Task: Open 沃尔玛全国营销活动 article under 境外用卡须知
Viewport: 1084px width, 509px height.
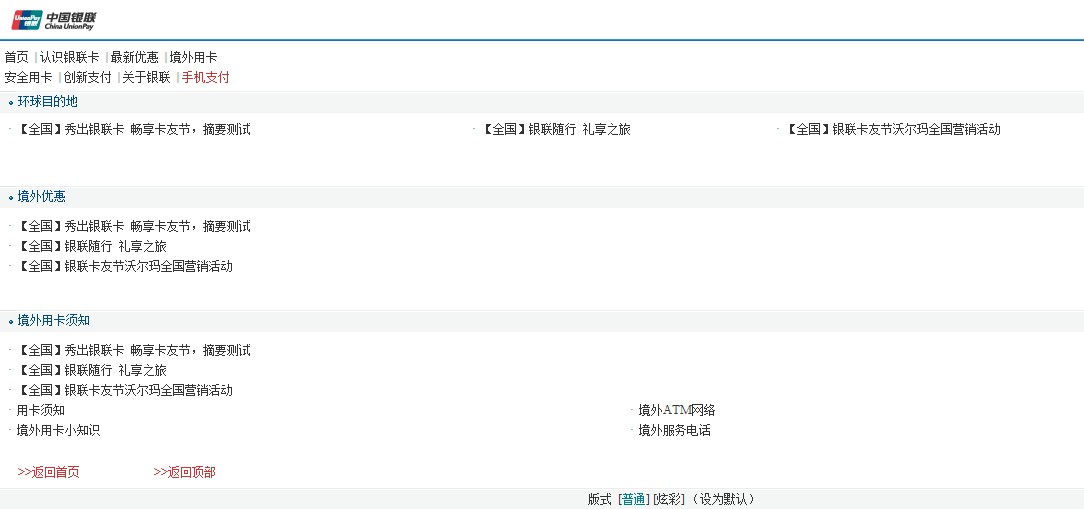Action: point(124,391)
